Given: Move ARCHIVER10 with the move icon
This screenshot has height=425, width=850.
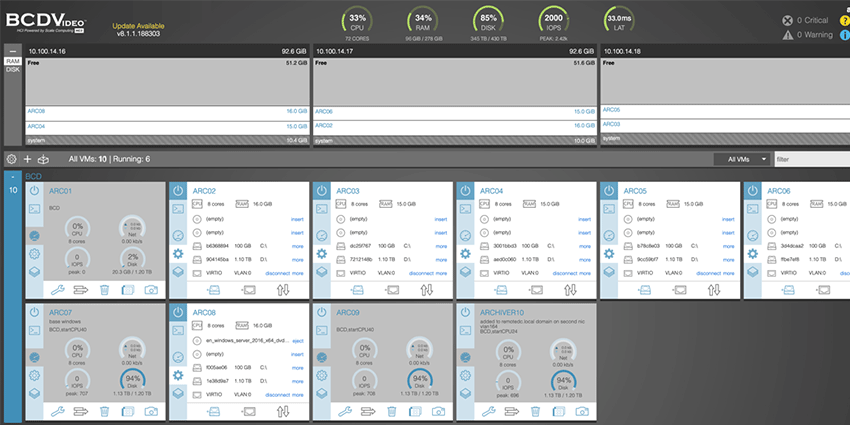Looking at the screenshot, I should (x=512, y=412).
